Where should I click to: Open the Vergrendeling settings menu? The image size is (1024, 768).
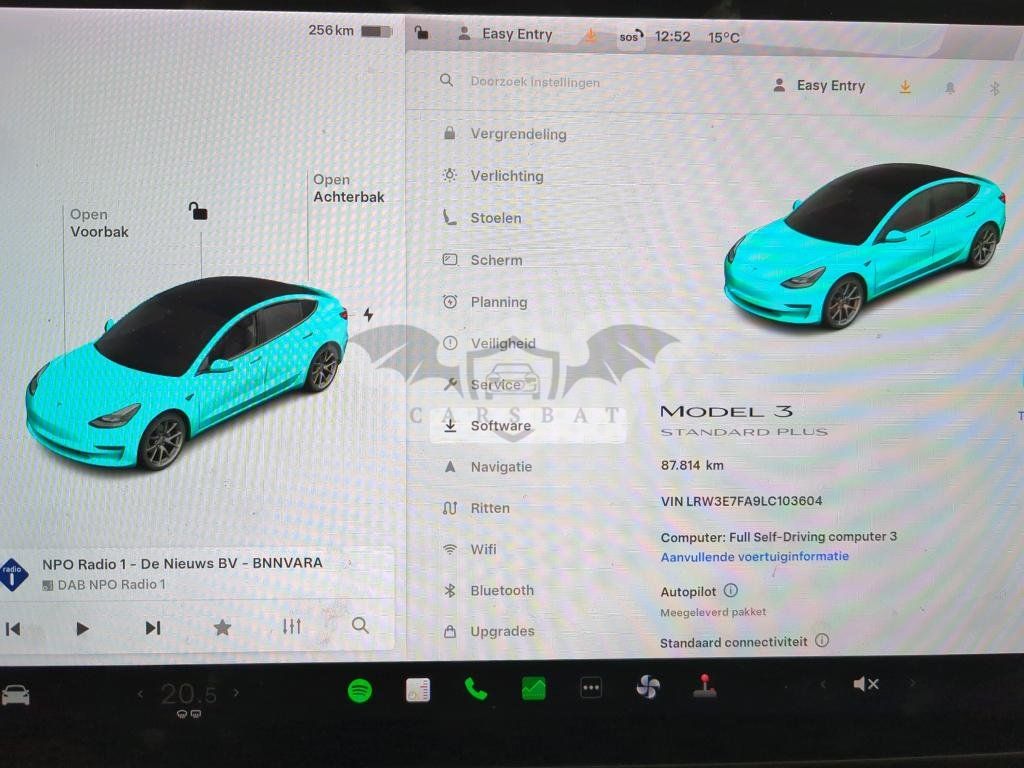coord(505,134)
